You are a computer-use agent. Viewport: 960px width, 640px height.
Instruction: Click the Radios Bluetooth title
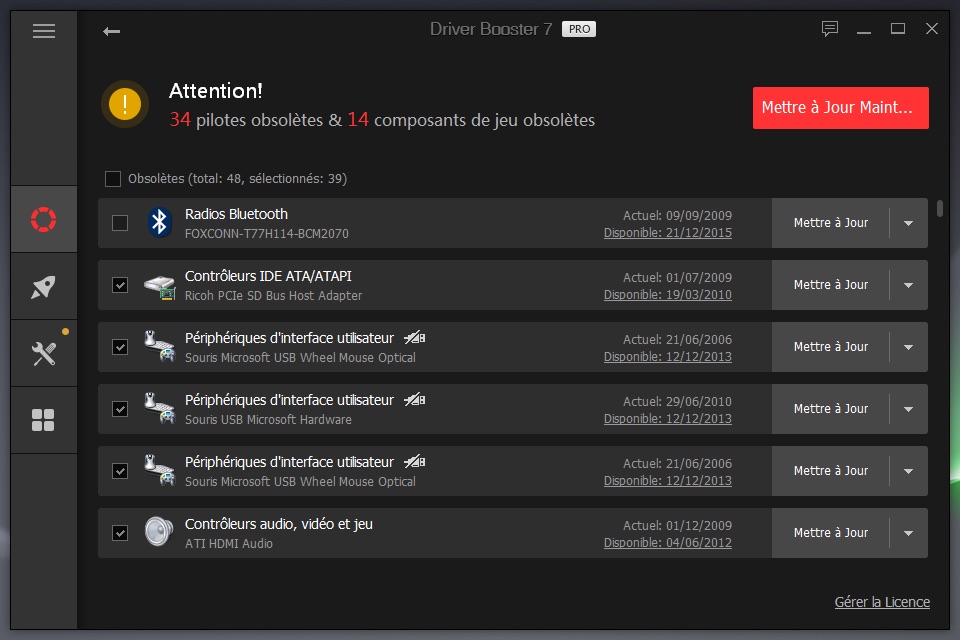click(x=236, y=214)
